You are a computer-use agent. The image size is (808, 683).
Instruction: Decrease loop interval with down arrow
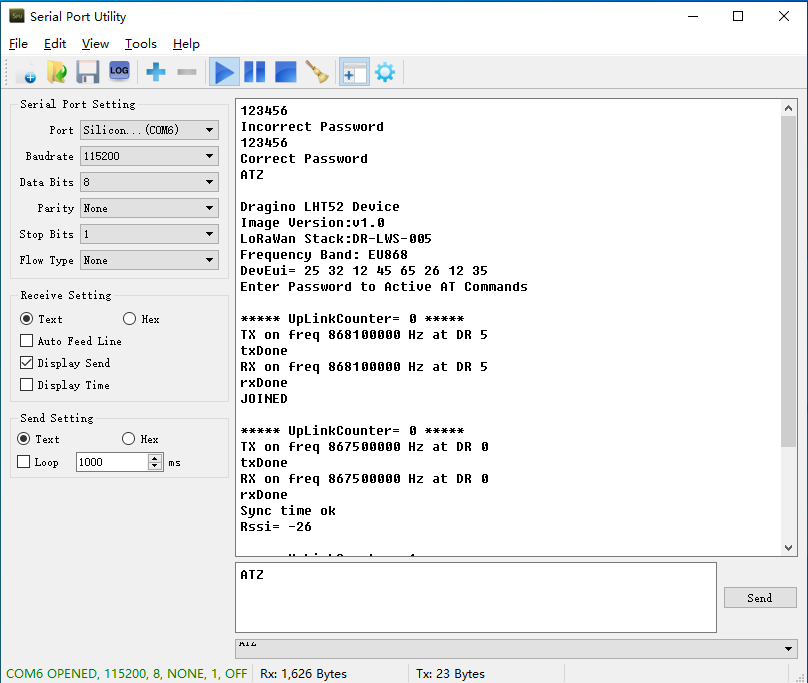pyautogui.click(x=155, y=466)
